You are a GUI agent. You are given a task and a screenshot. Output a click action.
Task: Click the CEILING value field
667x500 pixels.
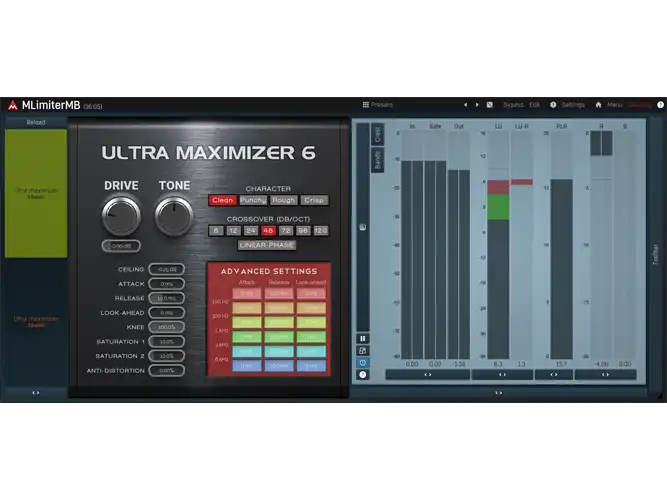(167, 269)
